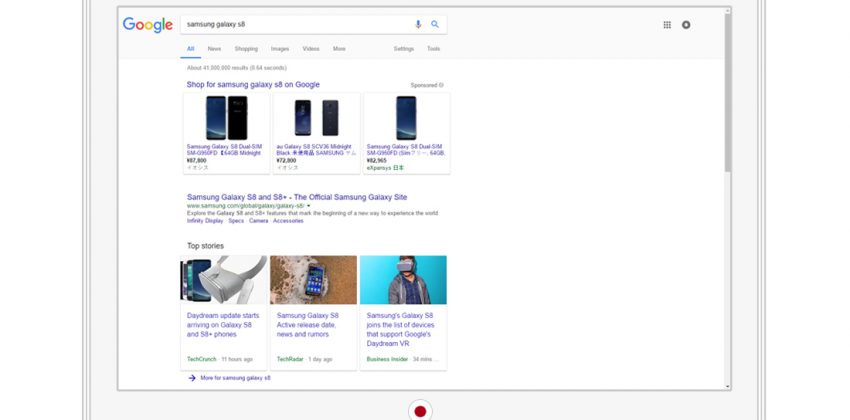Open the Tools menu
The height and width of the screenshot is (420, 850).
[x=433, y=49]
